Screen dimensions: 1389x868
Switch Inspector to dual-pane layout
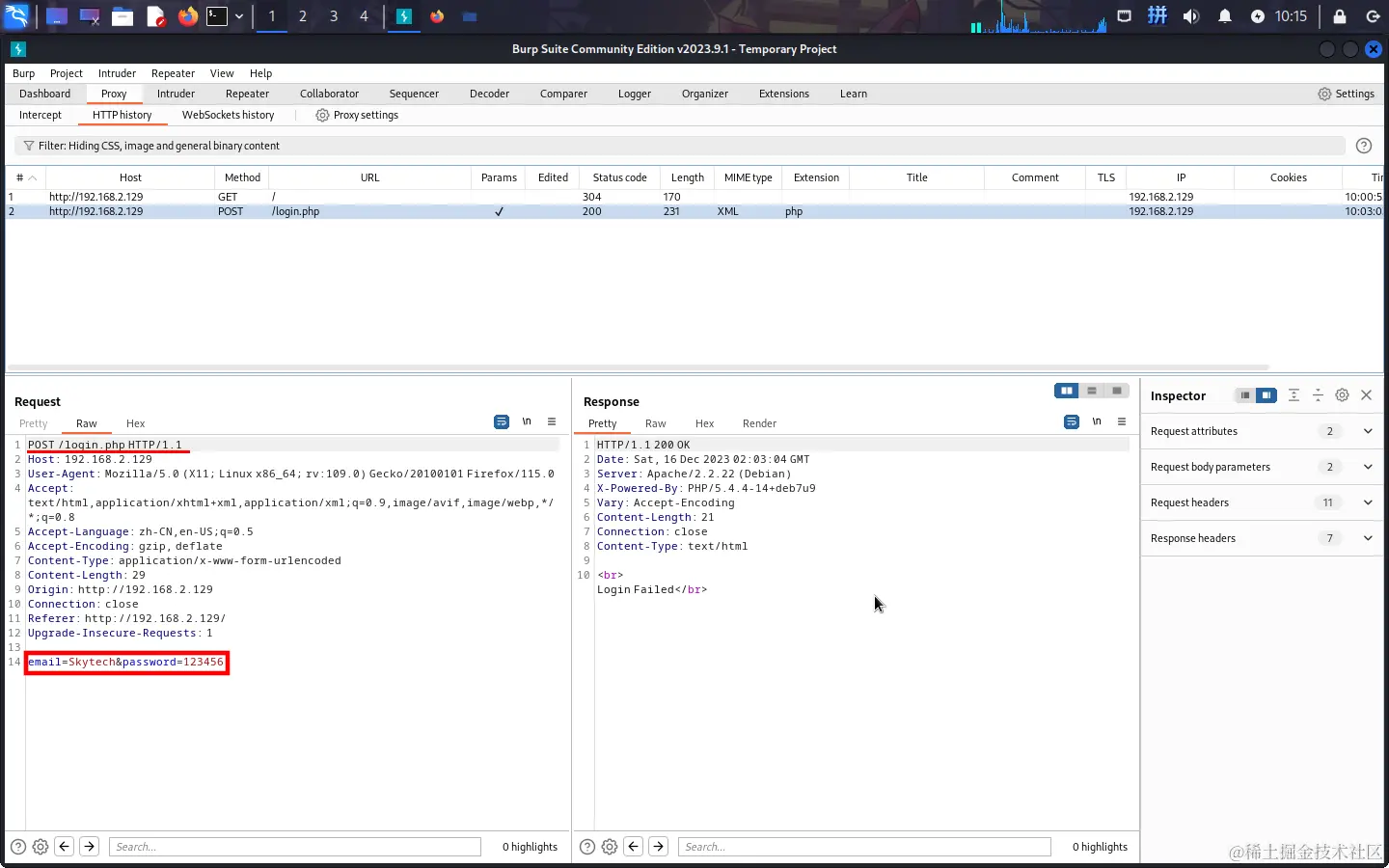(1266, 395)
